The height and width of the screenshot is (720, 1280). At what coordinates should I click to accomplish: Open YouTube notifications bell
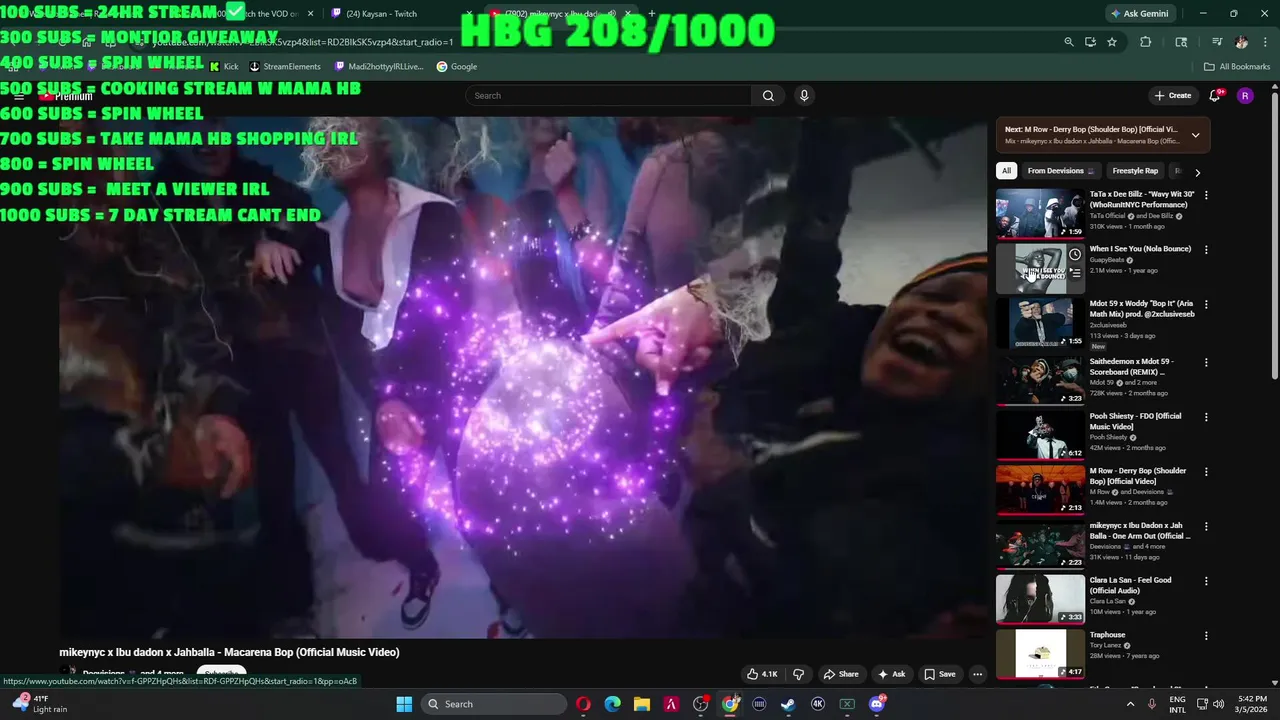pos(1215,96)
